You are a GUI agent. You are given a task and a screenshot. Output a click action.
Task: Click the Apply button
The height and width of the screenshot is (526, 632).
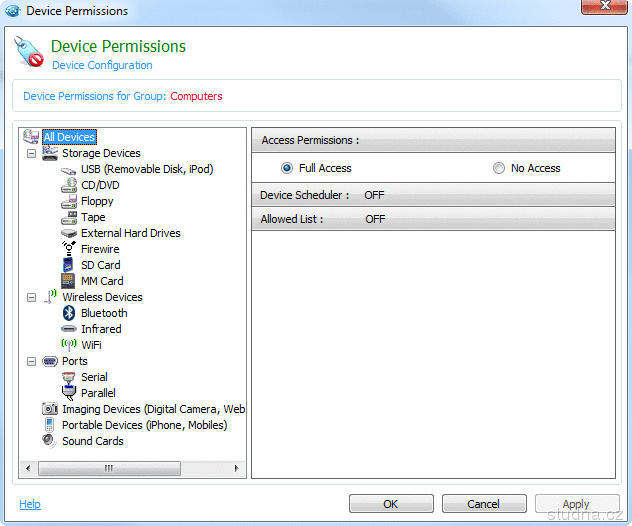pyautogui.click(x=577, y=504)
